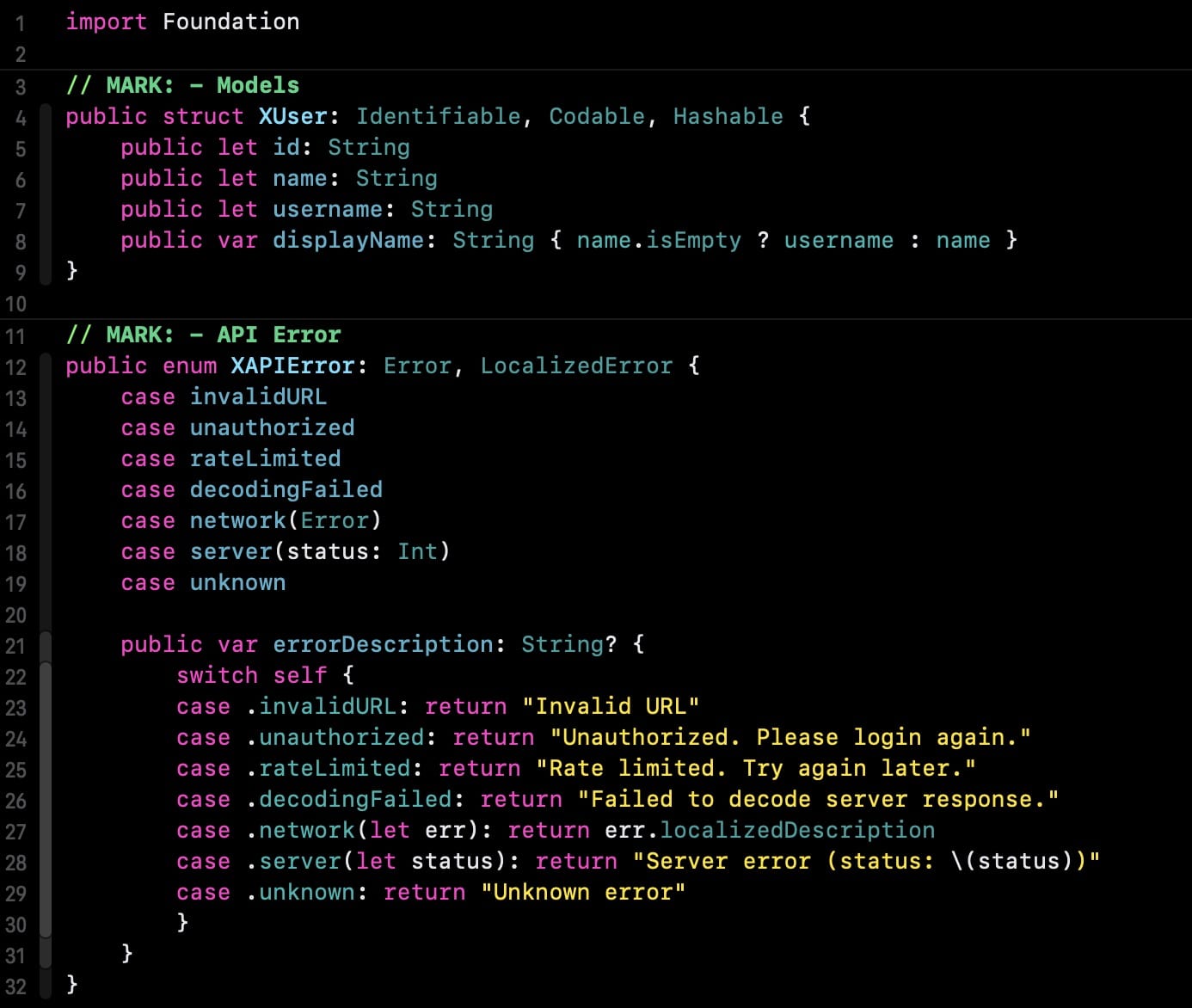Click line number 32 in the gutter
The height and width of the screenshot is (1008, 1192).
16,986
